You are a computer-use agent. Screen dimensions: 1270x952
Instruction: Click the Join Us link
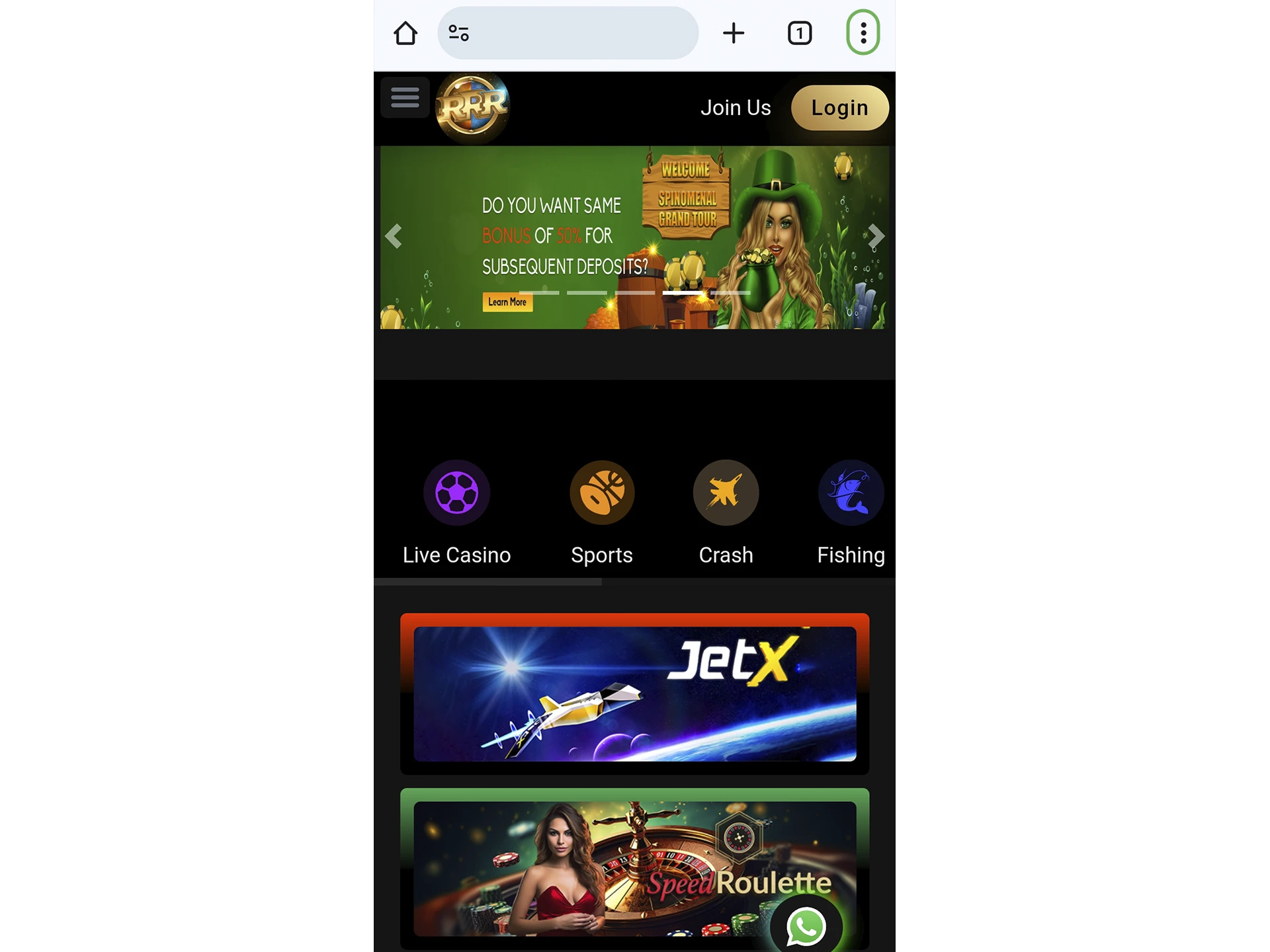coord(736,107)
